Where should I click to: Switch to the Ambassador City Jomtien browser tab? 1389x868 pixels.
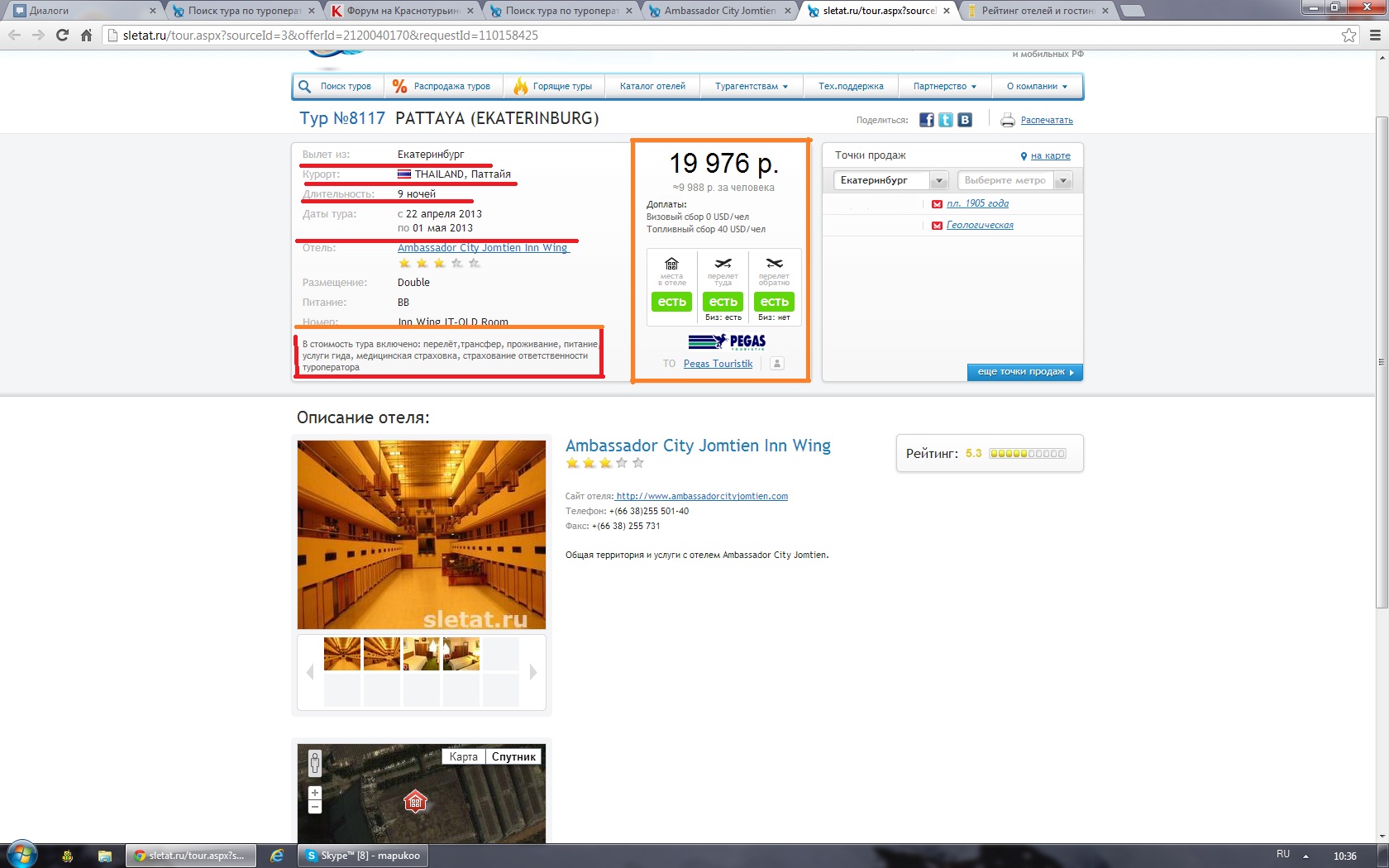pos(719,11)
